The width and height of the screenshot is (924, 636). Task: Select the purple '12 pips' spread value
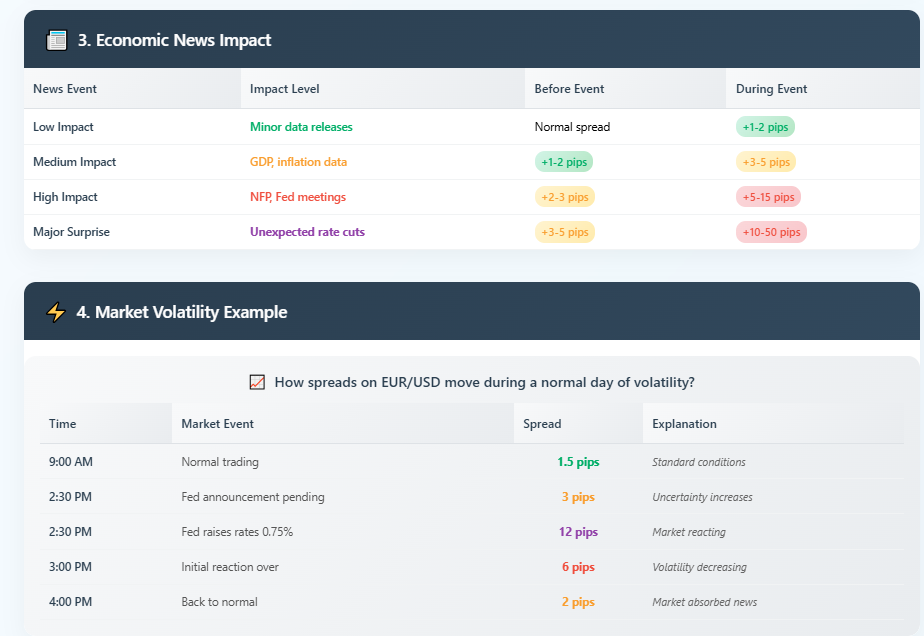click(x=578, y=532)
